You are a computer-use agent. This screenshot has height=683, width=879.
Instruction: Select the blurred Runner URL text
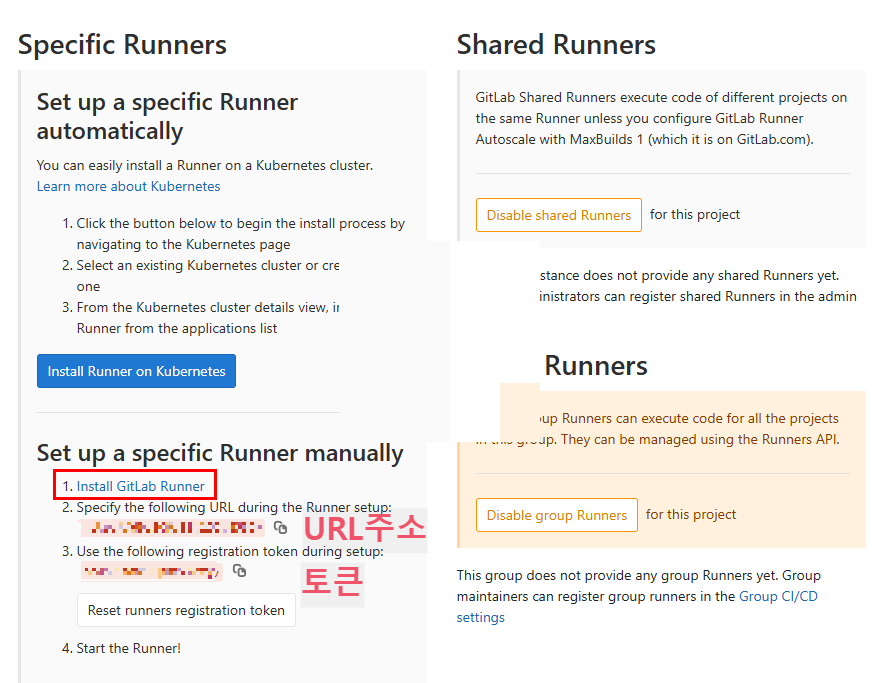click(174, 528)
